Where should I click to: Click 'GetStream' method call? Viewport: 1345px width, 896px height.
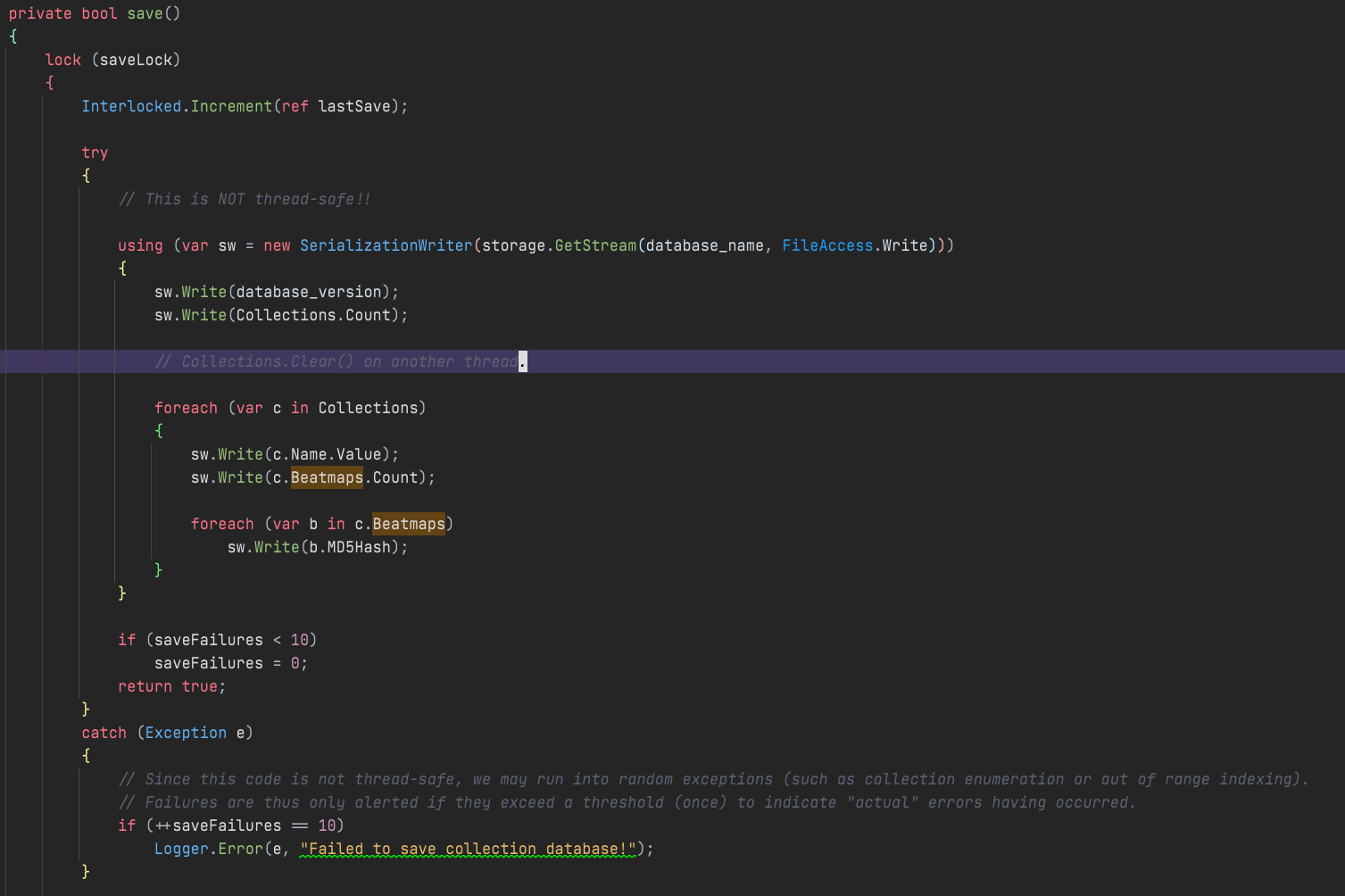(595, 245)
